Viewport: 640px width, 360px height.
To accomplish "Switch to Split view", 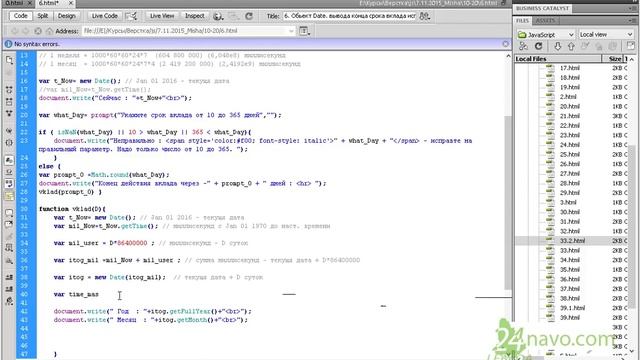I will point(42,16).
